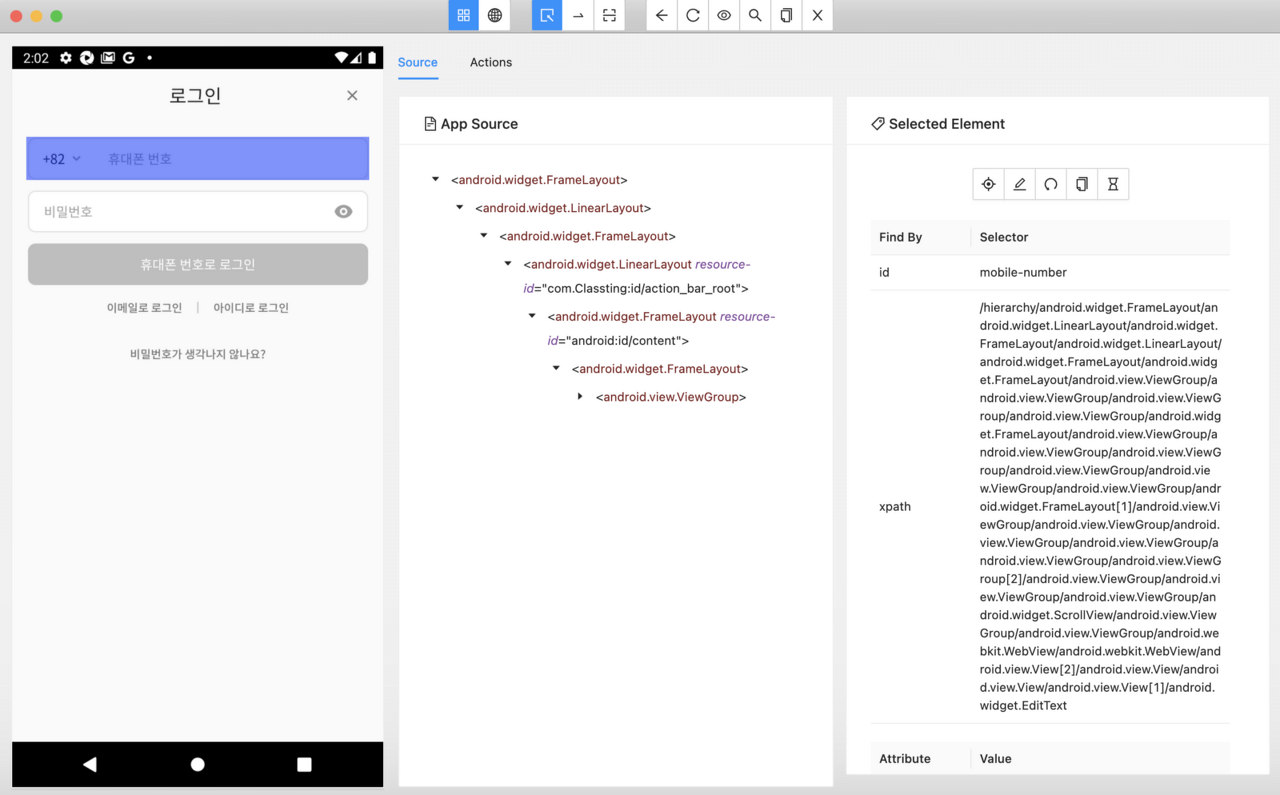
Task: Click the App Source panel title
Action: click(x=471, y=124)
